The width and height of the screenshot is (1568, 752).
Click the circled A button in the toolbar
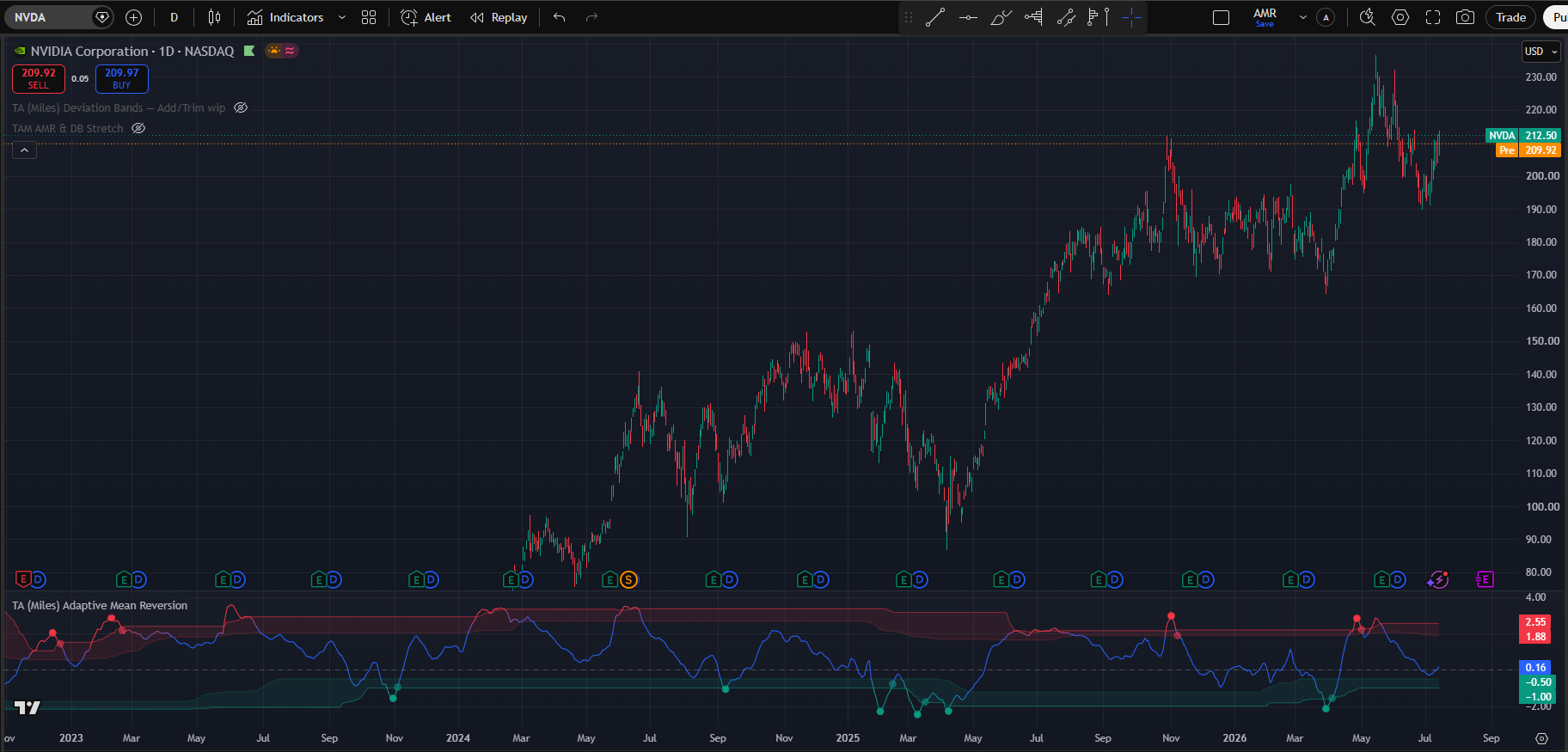pyautogui.click(x=1326, y=17)
